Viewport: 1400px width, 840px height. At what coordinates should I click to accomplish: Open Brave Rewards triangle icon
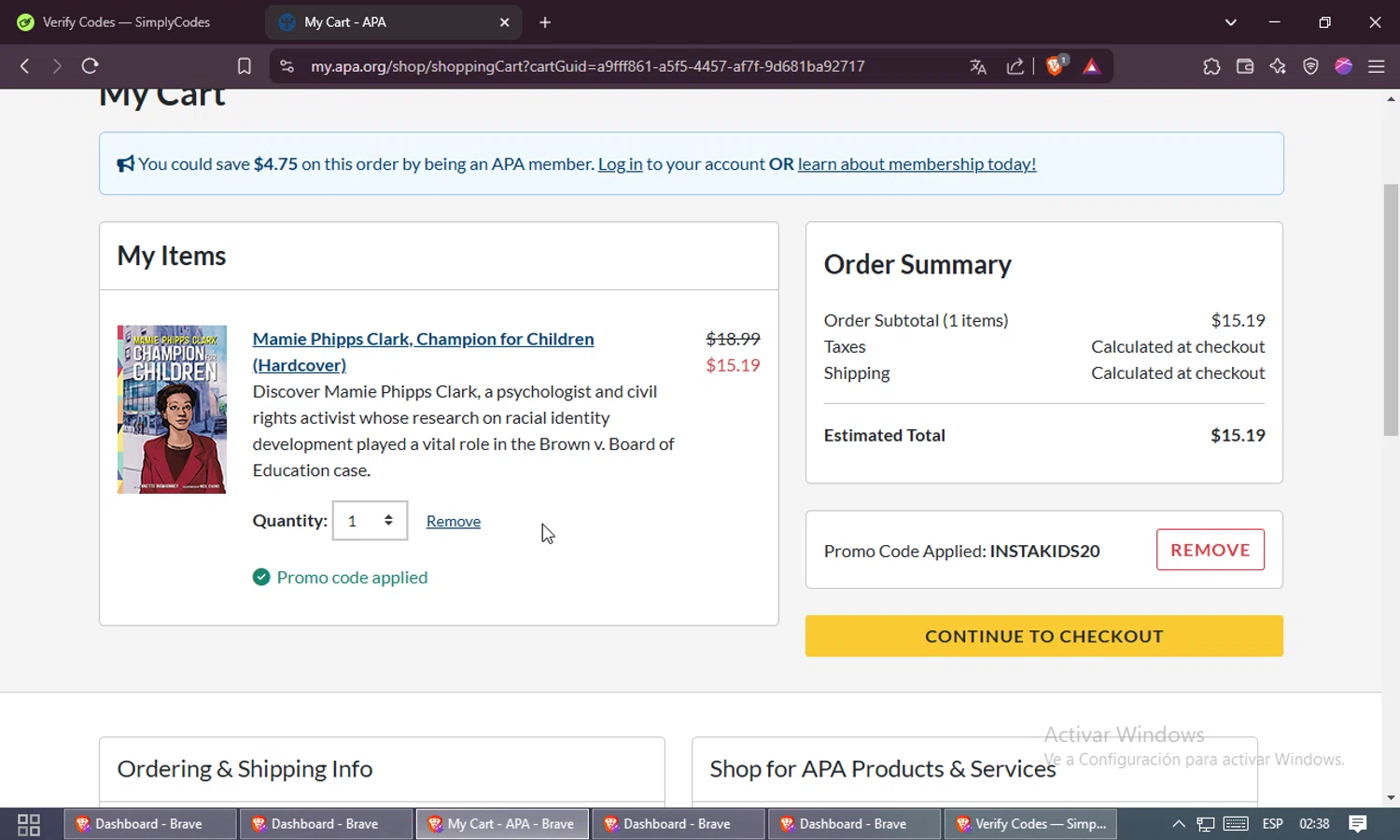tap(1091, 66)
